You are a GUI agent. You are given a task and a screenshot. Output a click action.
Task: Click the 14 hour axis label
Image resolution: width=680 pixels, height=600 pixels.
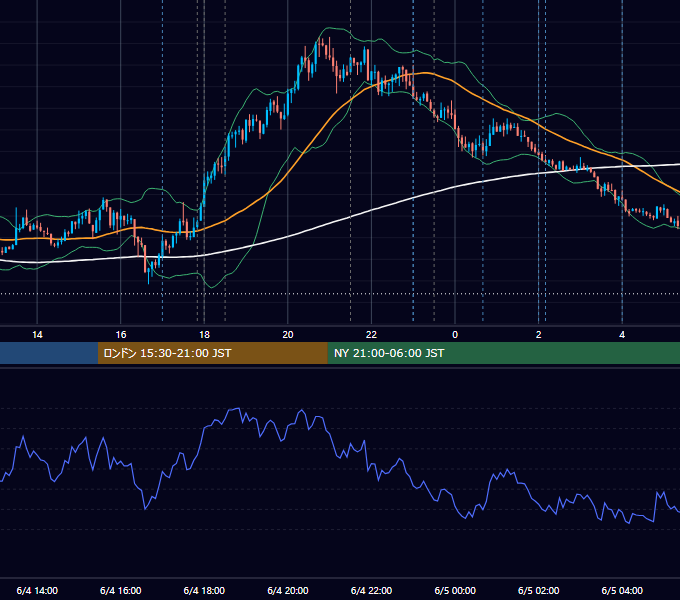click(x=37, y=335)
